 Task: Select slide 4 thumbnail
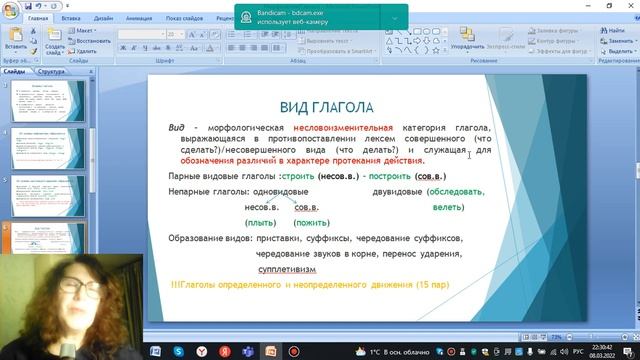pos(48,148)
